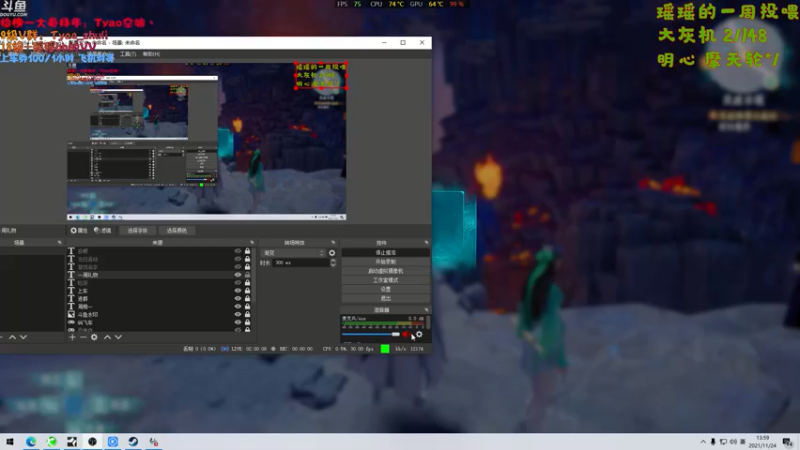This screenshot has height=450, width=800.
Task: Click microphone tray icon
Action: (x=713, y=442)
